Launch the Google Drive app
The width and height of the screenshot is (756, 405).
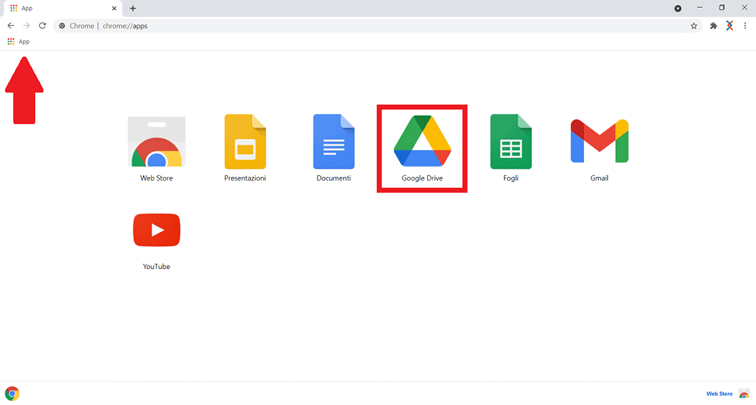422,148
